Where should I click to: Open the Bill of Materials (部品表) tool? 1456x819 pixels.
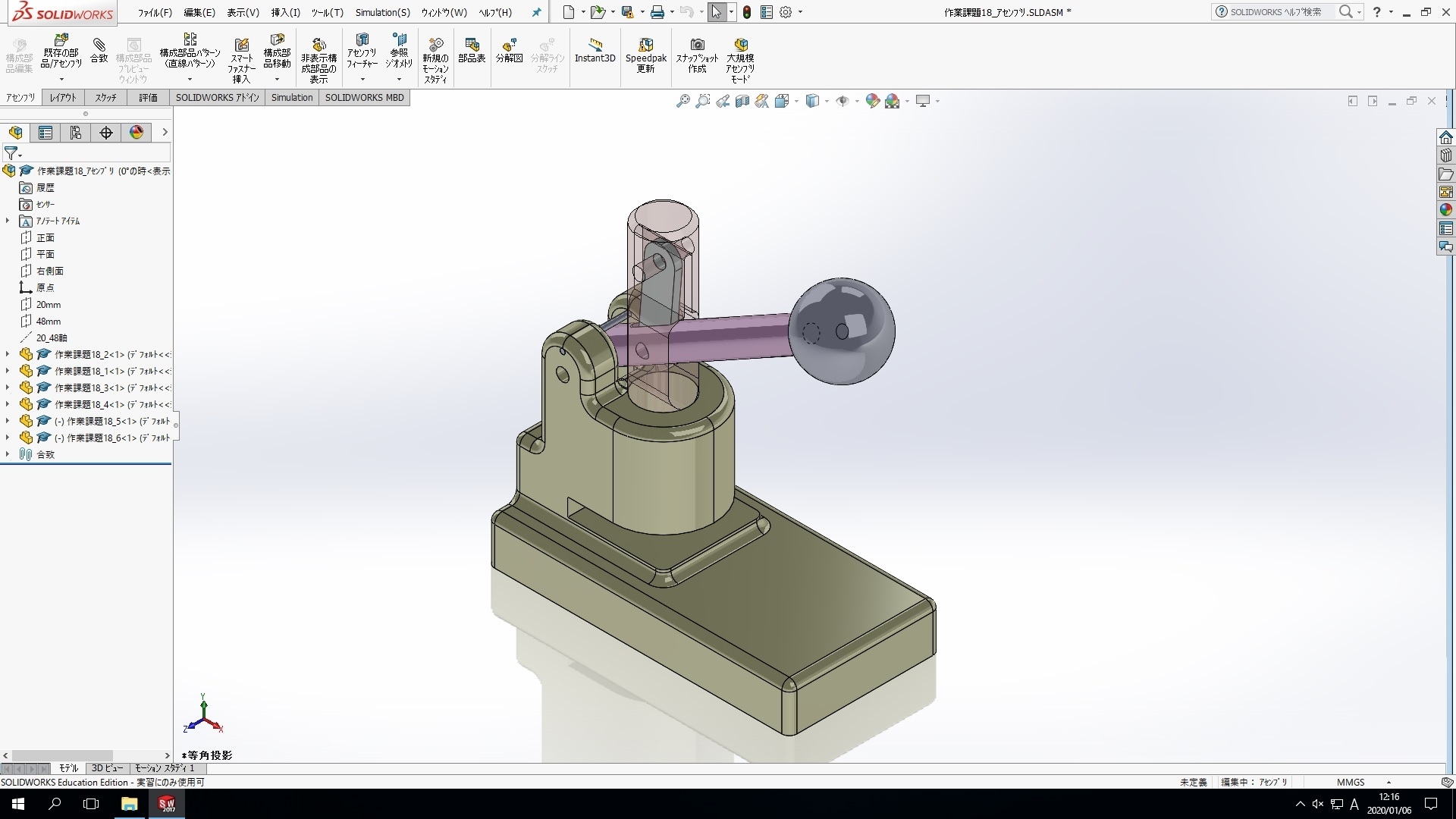[x=472, y=50]
